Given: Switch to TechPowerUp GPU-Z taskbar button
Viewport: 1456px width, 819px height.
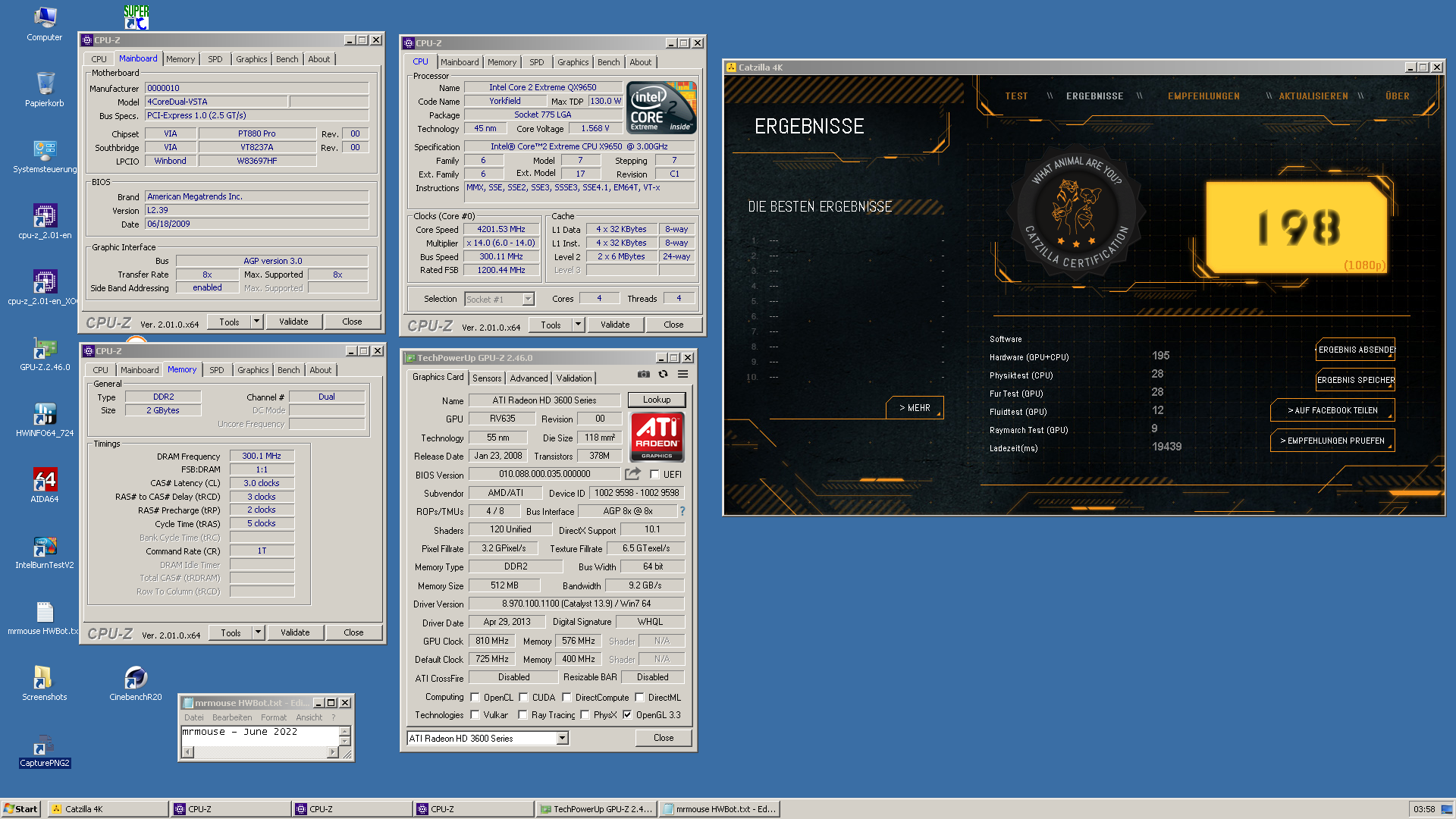Looking at the screenshot, I should [x=596, y=809].
